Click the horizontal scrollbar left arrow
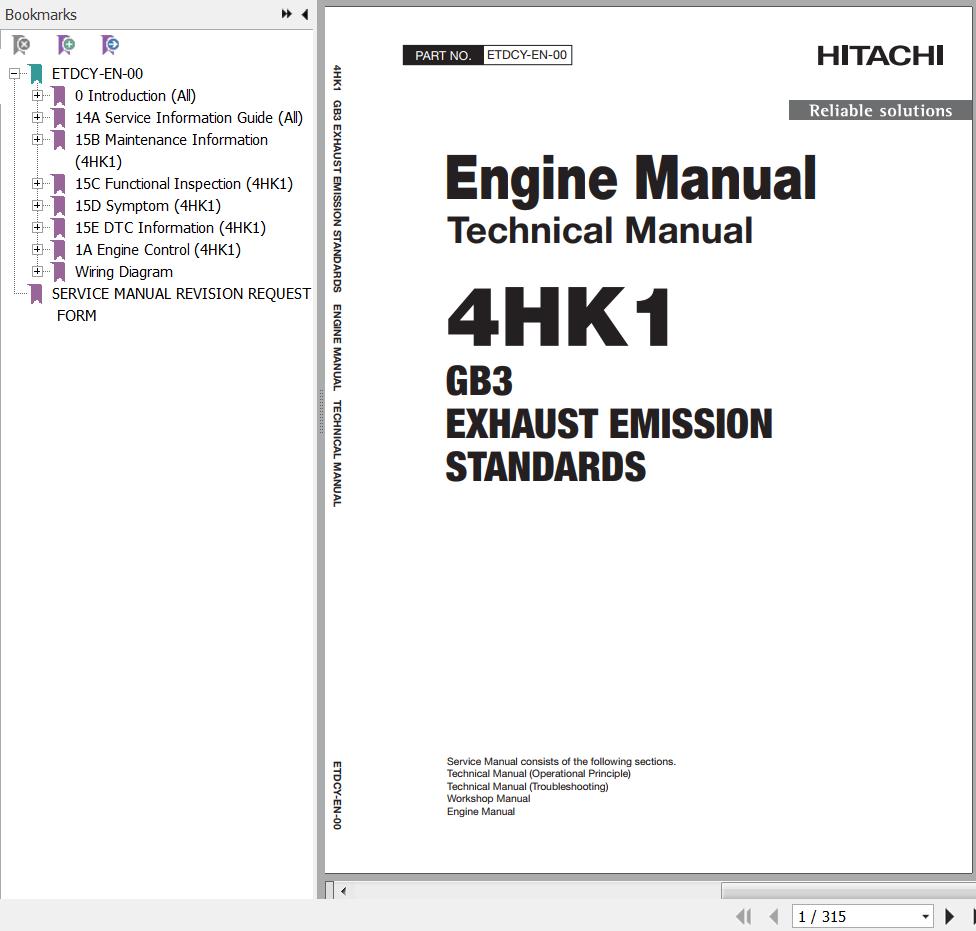Viewport: 976px width, 931px height. click(343, 890)
